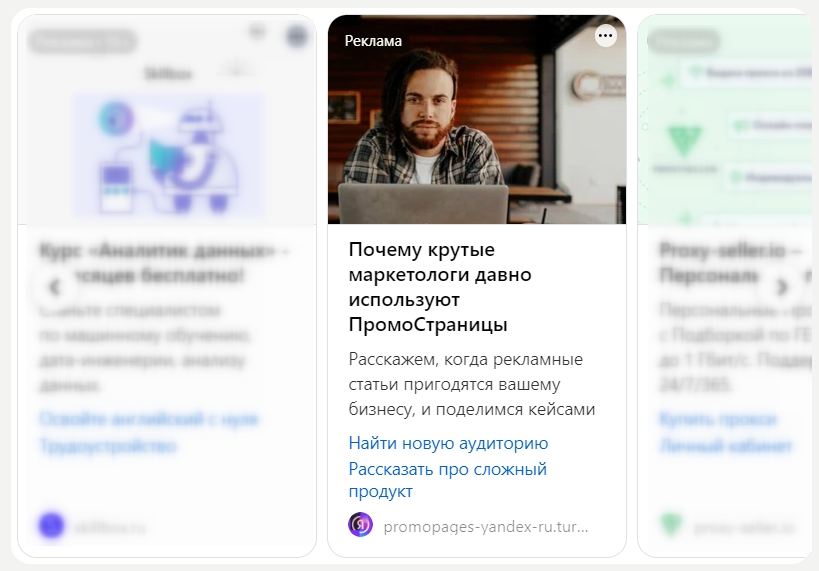Open the photo of man with laptop
This screenshot has height=571, width=819.
477,120
